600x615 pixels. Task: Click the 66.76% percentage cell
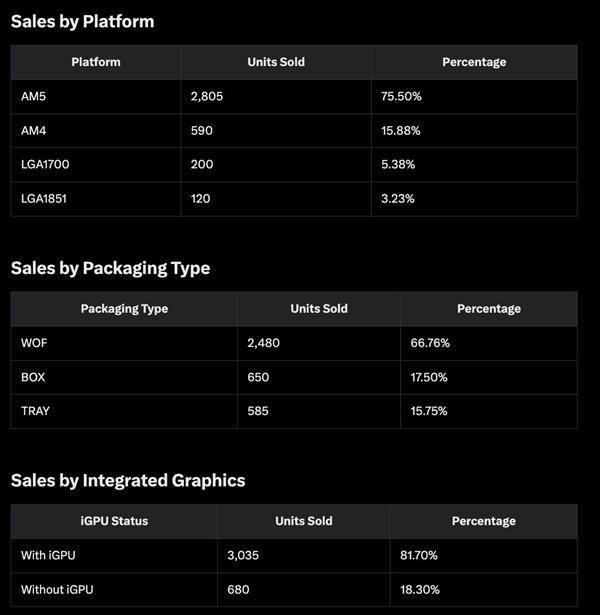tap(430, 343)
